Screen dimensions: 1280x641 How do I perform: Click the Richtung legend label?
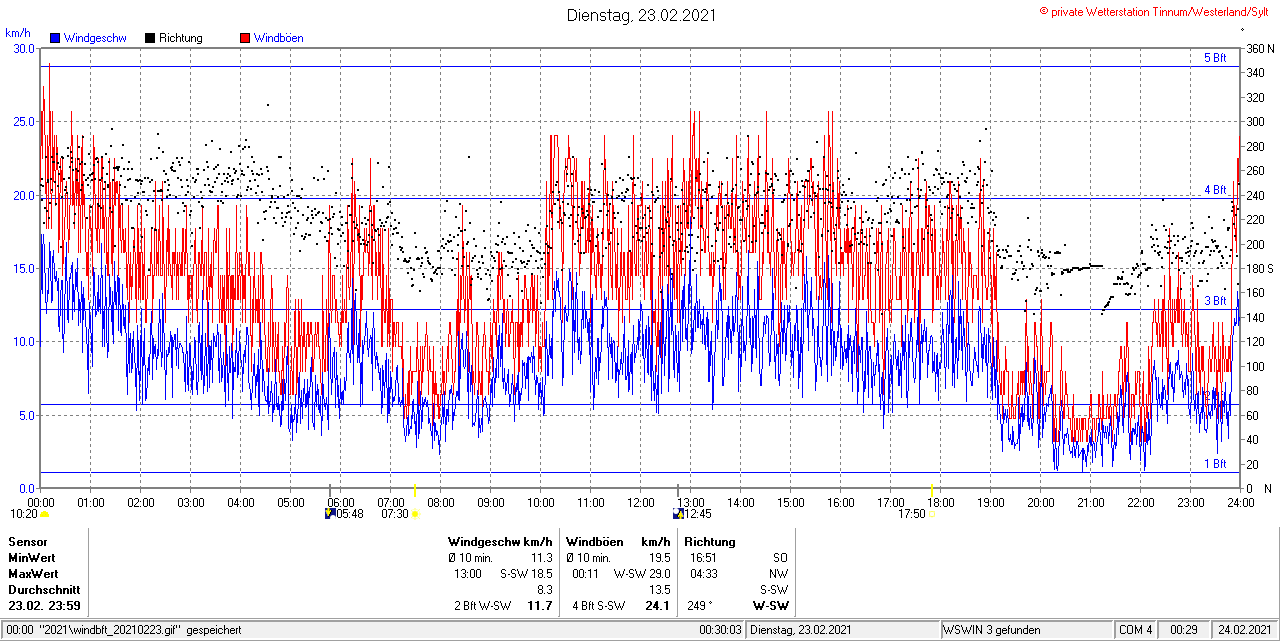pos(181,38)
